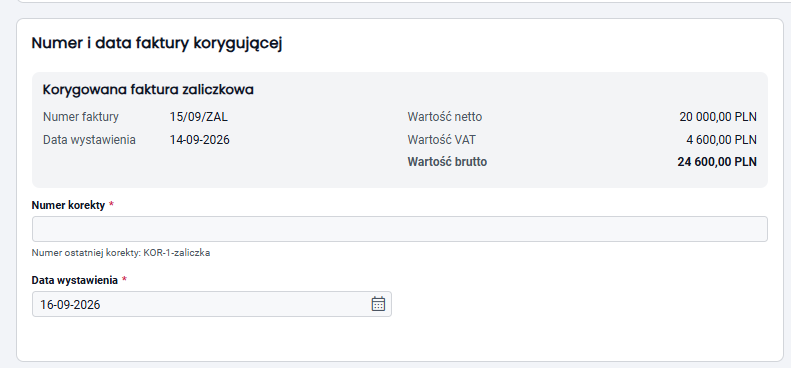The image size is (791, 368).
Task: Select the 16-09-2026 date field
Action: pyautogui.click(x=211, y=304)
